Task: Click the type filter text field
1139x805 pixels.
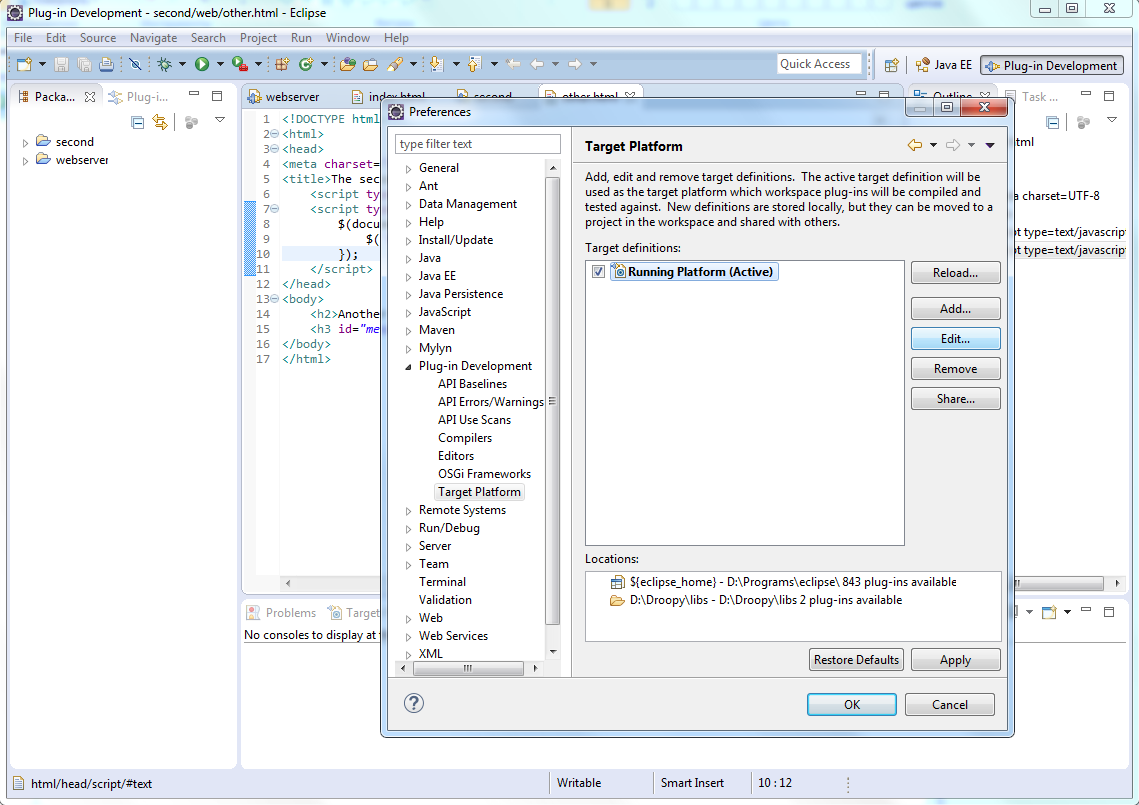Action: pyautogui.click(x=478, y=144)
